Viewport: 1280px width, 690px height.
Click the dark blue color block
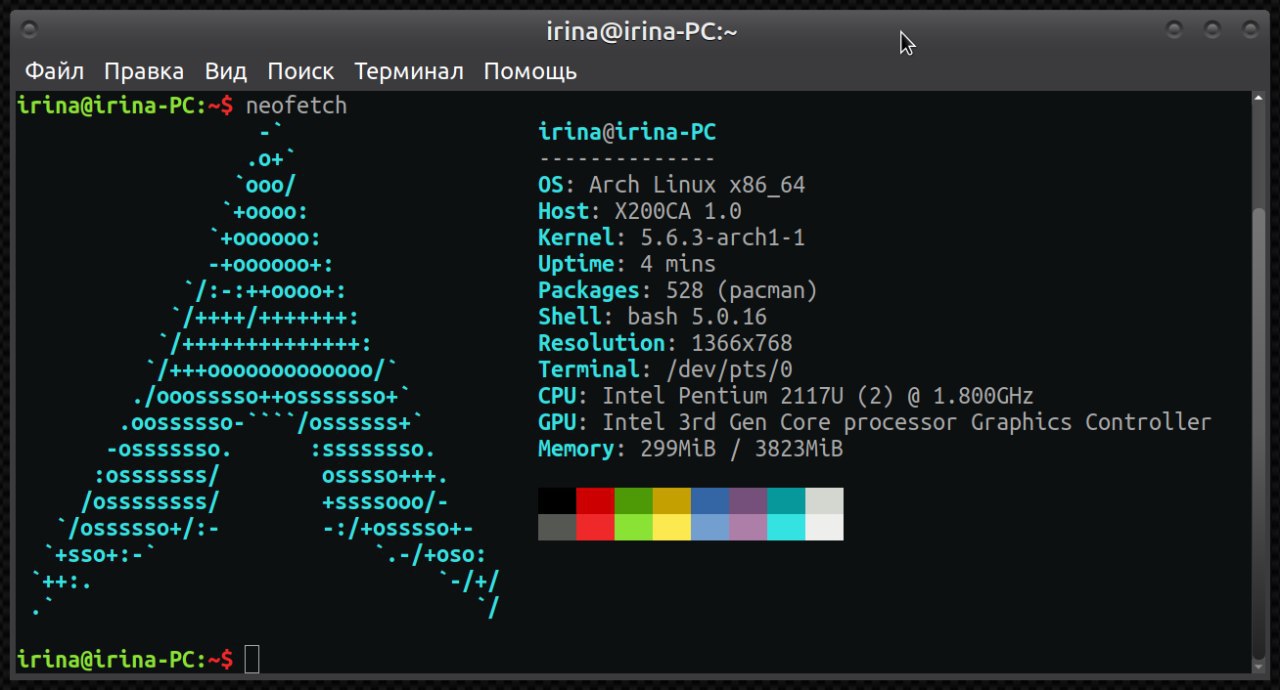tap(710, 501)
